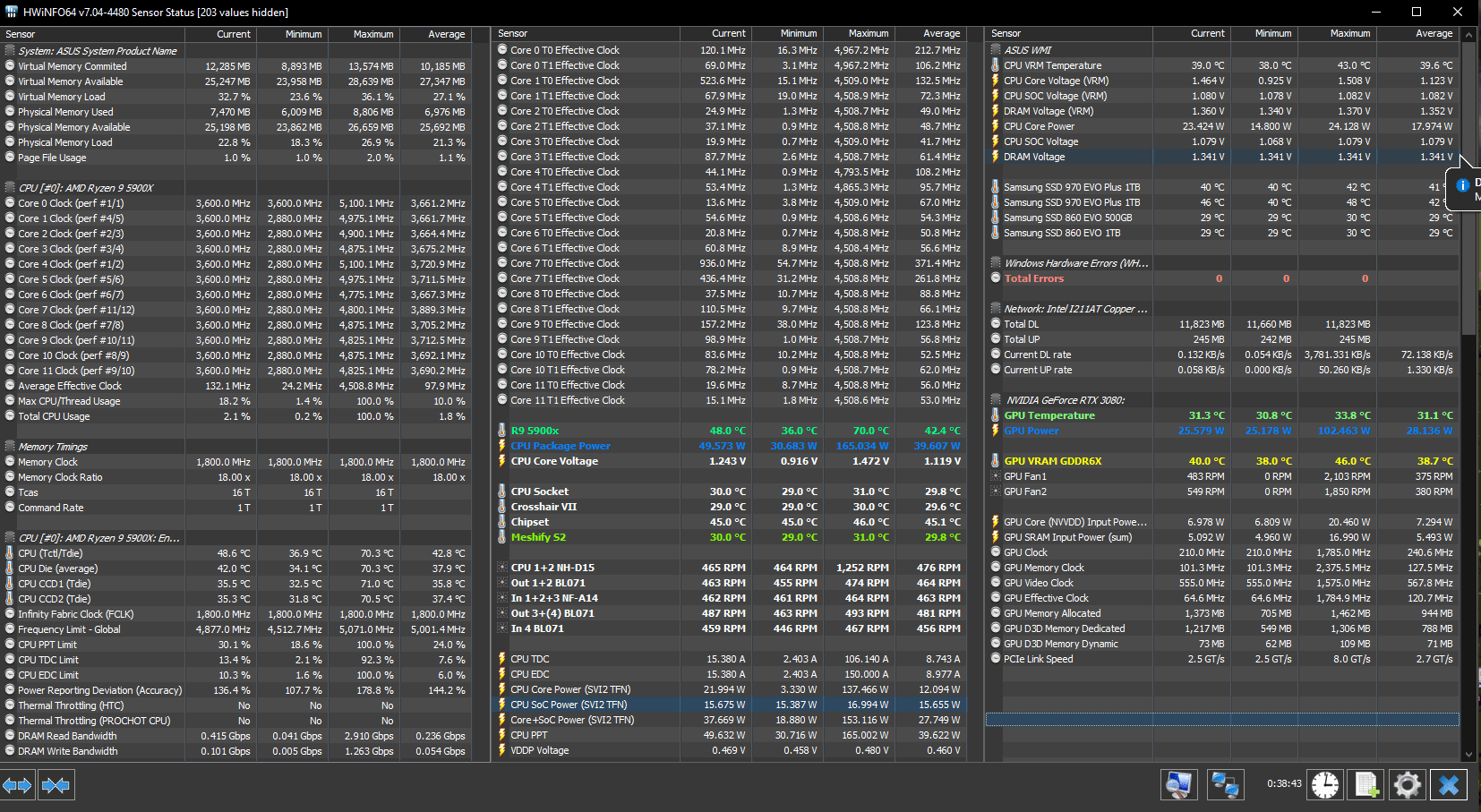Select the 'Total CPU Usage' row

[236, 416]
